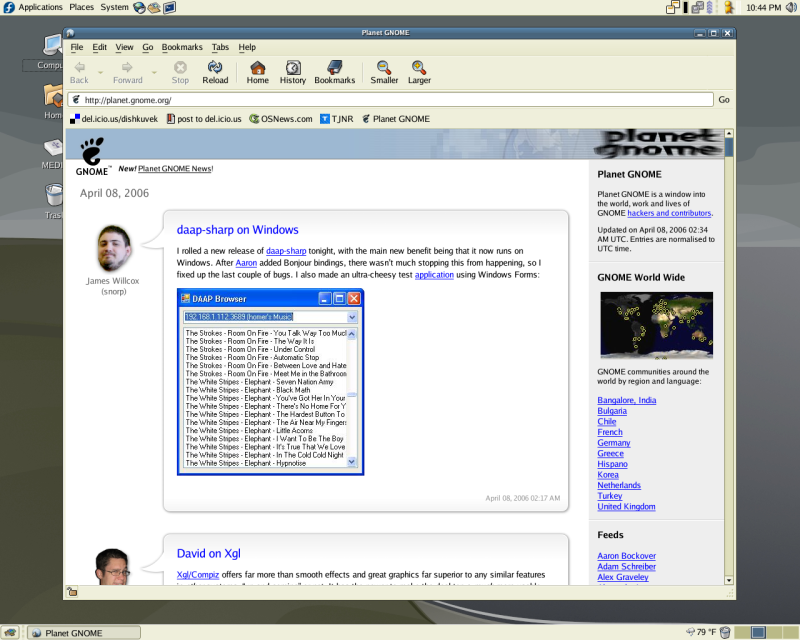Open the Help menu
The height and width of the screenshot is (640, 800).
click(247, 47)
